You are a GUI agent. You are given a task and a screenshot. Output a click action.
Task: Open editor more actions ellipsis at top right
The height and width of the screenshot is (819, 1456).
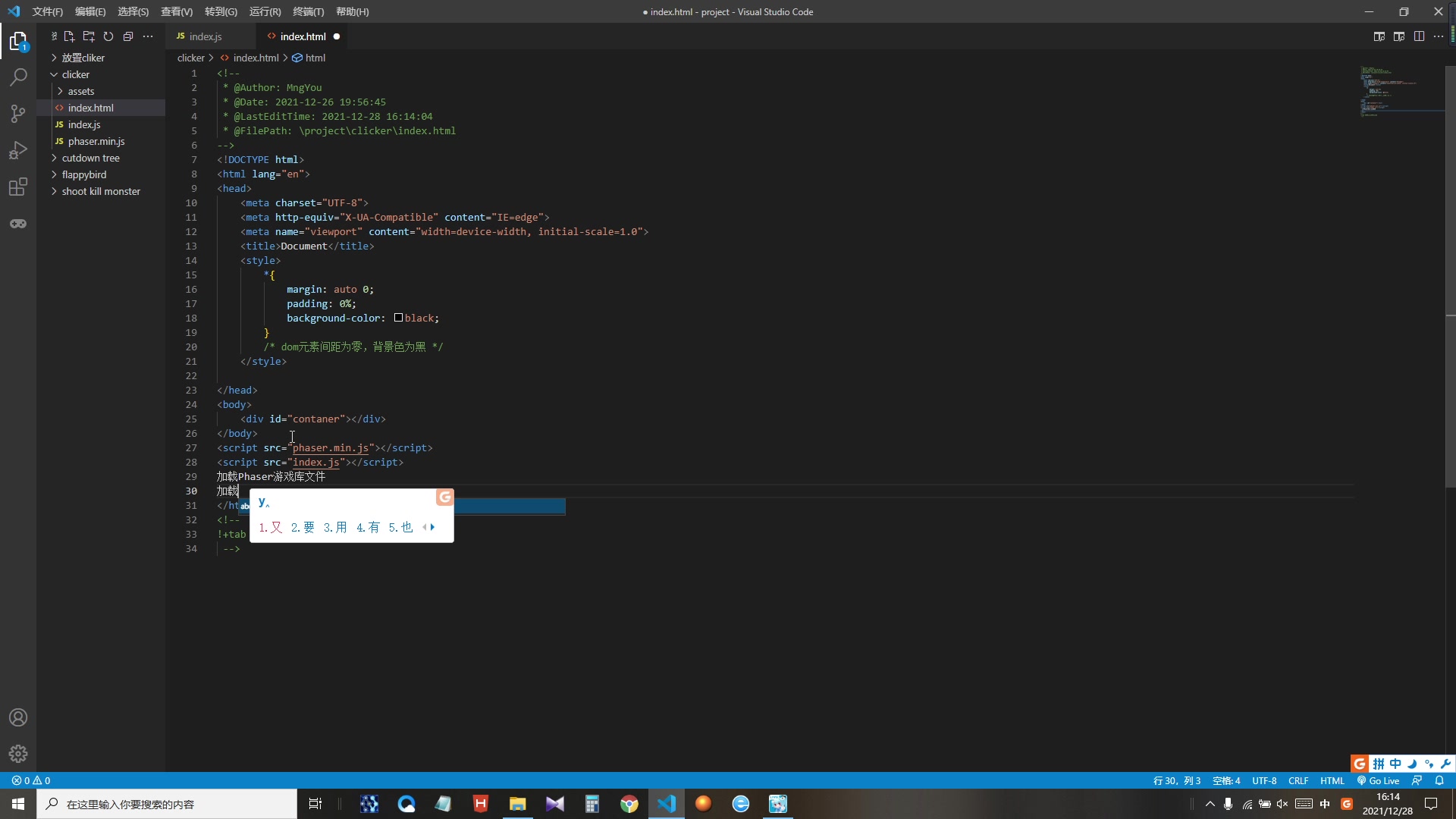click(1439, 36)
